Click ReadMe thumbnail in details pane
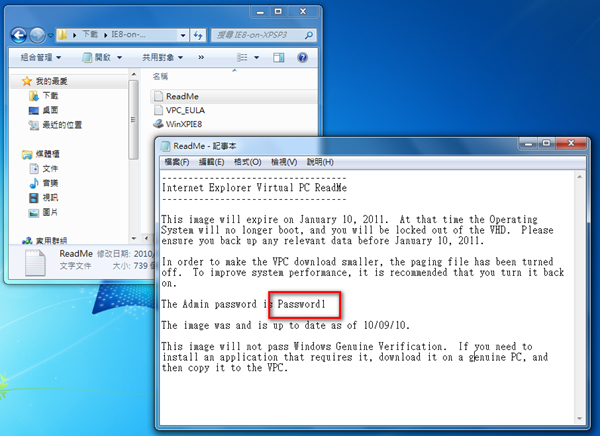This screenshot has width=600, height=436. 35,263
